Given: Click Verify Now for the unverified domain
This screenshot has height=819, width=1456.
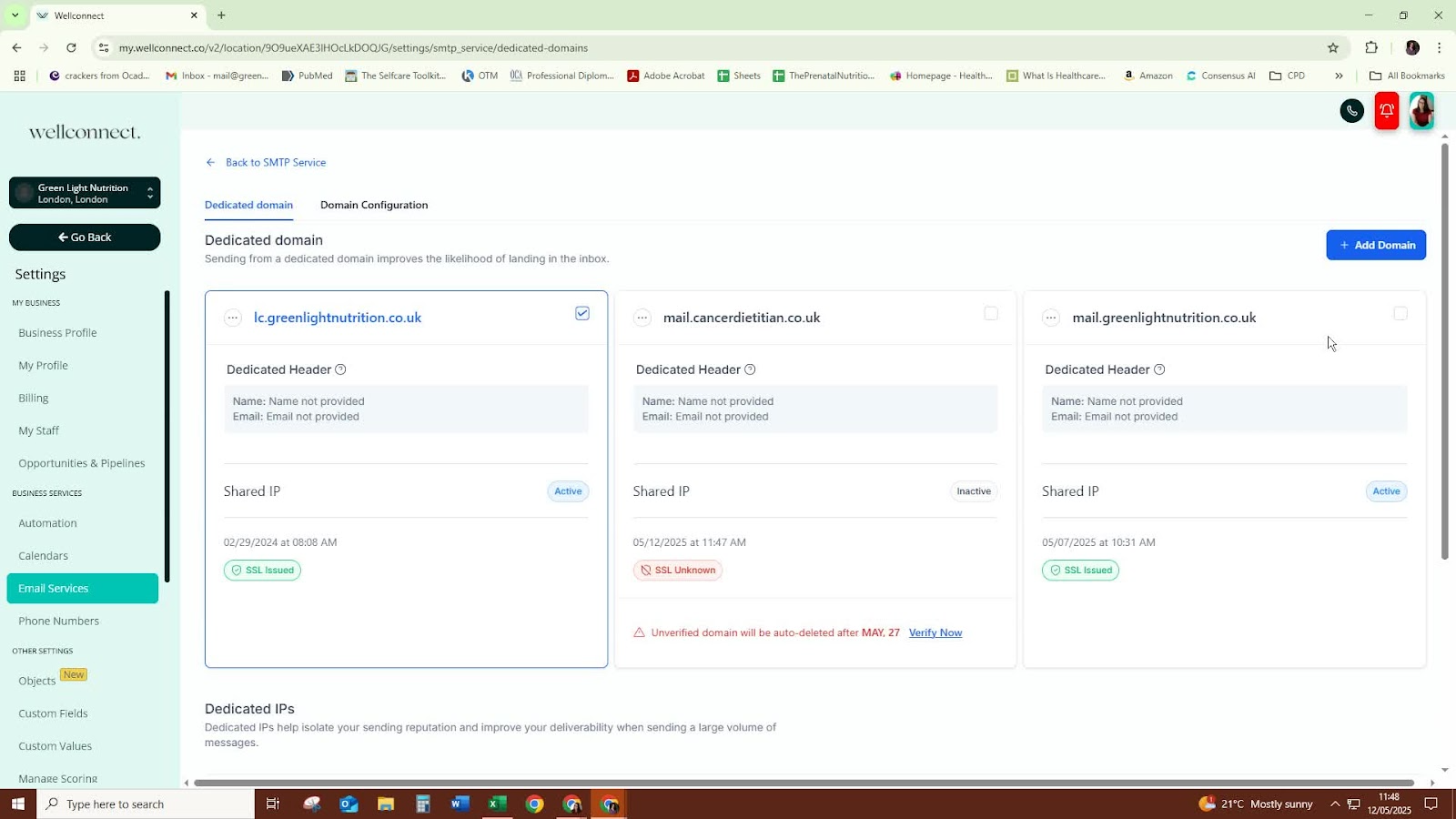Looking at the screenshot, I should [935, 632].
